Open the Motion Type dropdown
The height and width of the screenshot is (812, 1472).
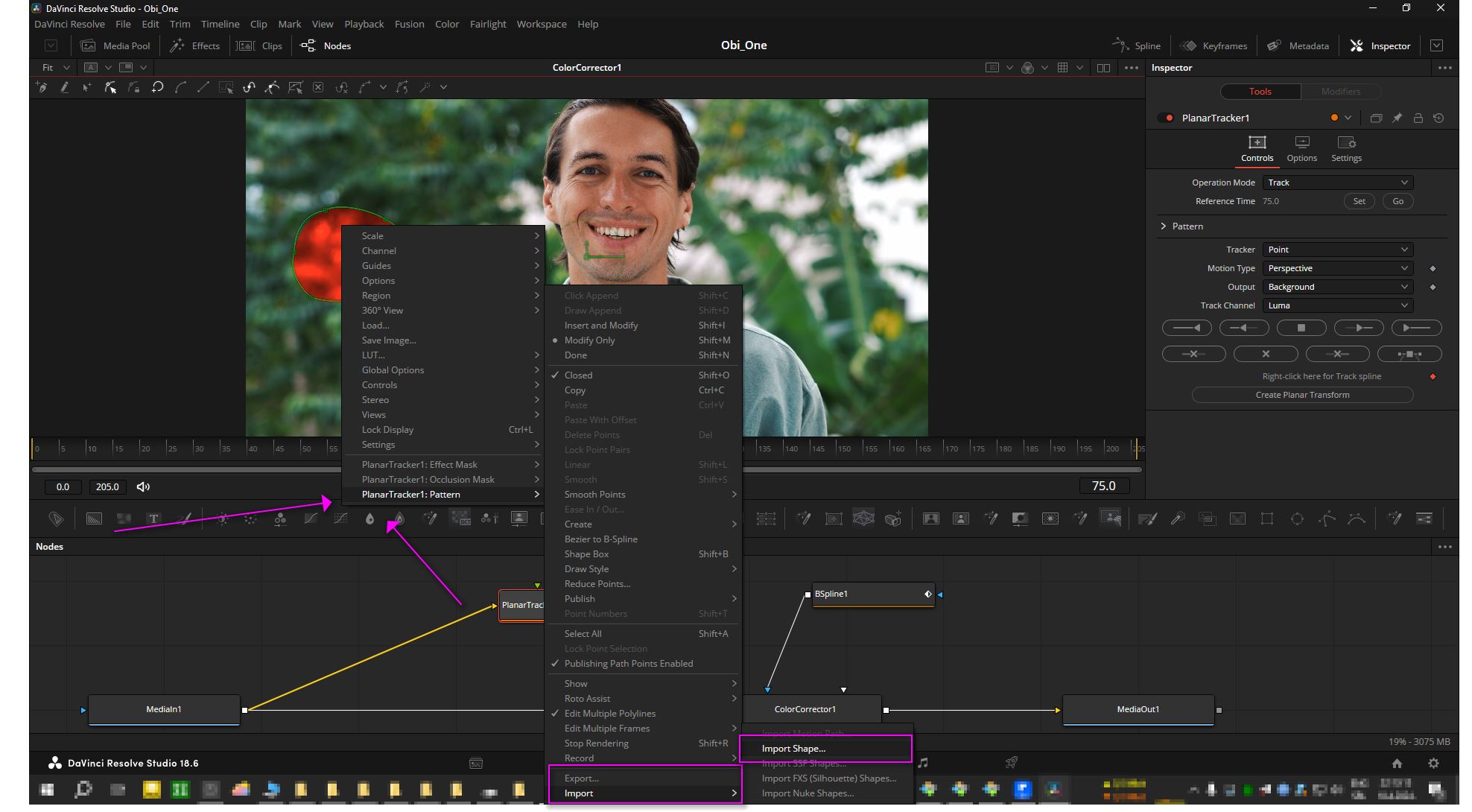coord(1338,268)
